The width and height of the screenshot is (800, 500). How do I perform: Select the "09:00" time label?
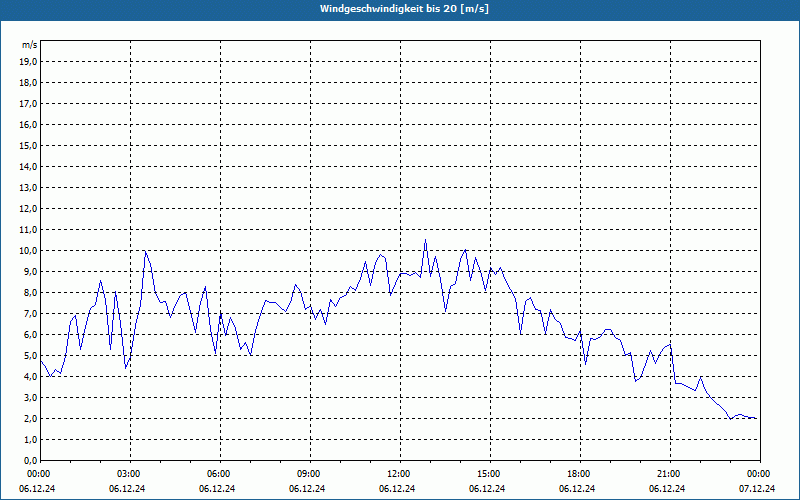click(x=308, y=474)
